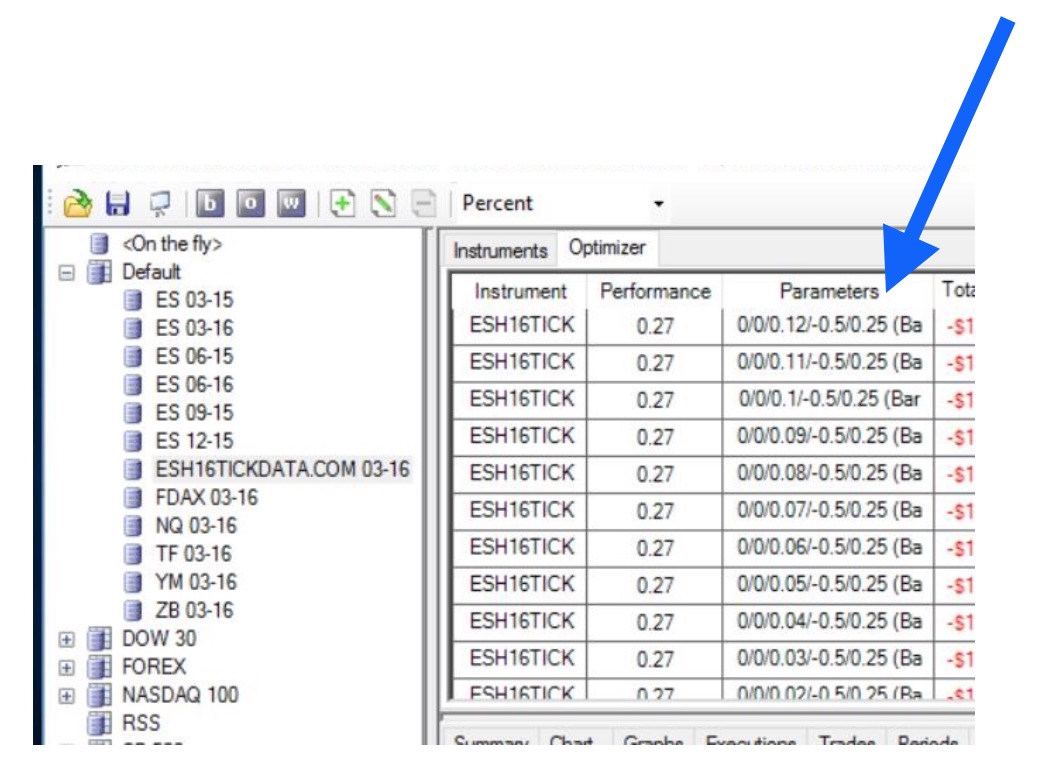Click the 0/0/0.11/-0.5/0.25 parameters cell
The width and height of the screenshot is (1062, 766).
tap(828, 363)
